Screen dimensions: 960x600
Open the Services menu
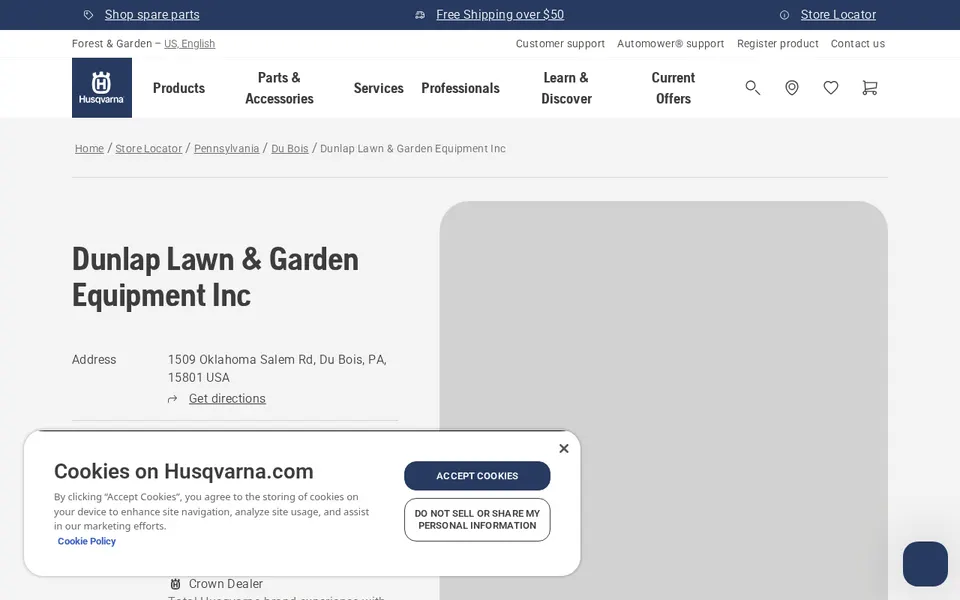pos(378,88)
